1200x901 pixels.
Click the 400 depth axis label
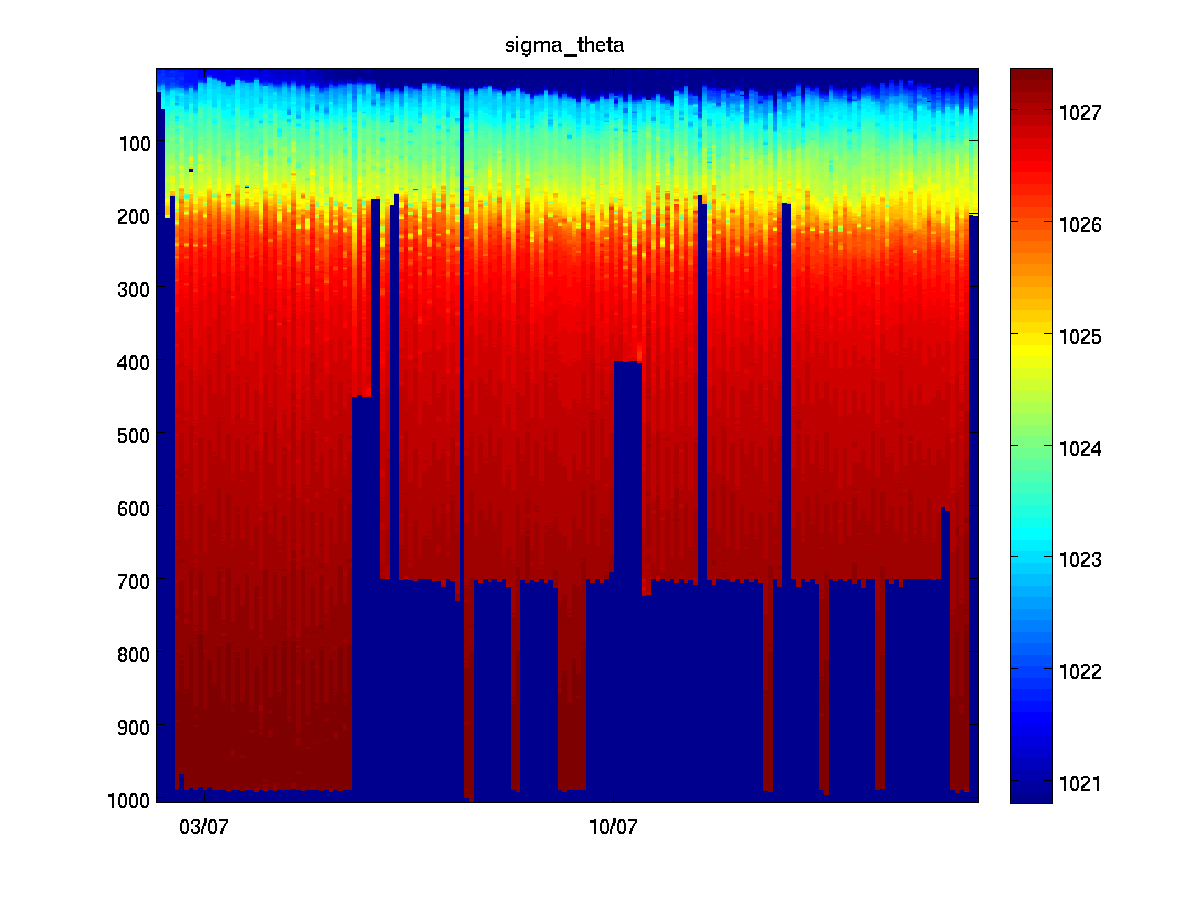[134, 362]
